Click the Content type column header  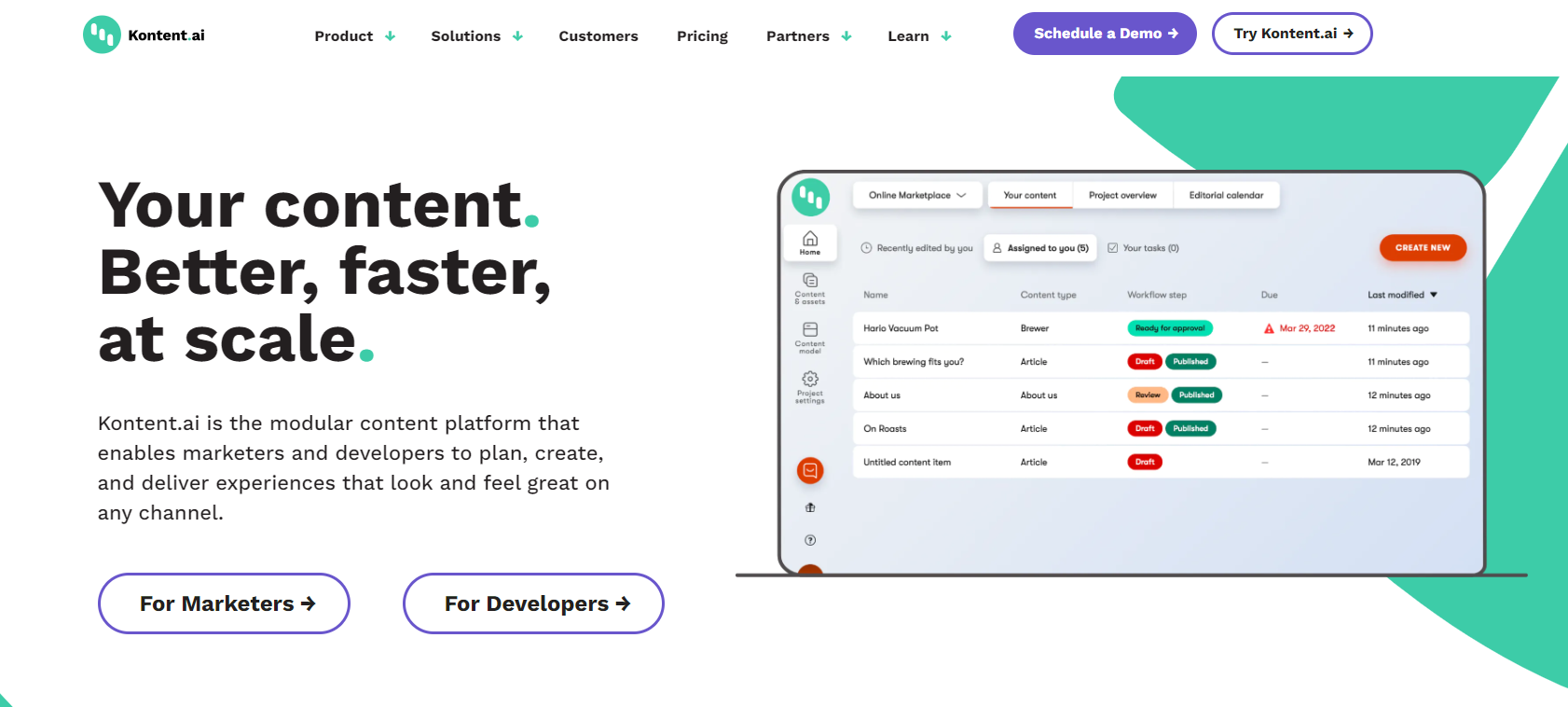coord(1048,295)
